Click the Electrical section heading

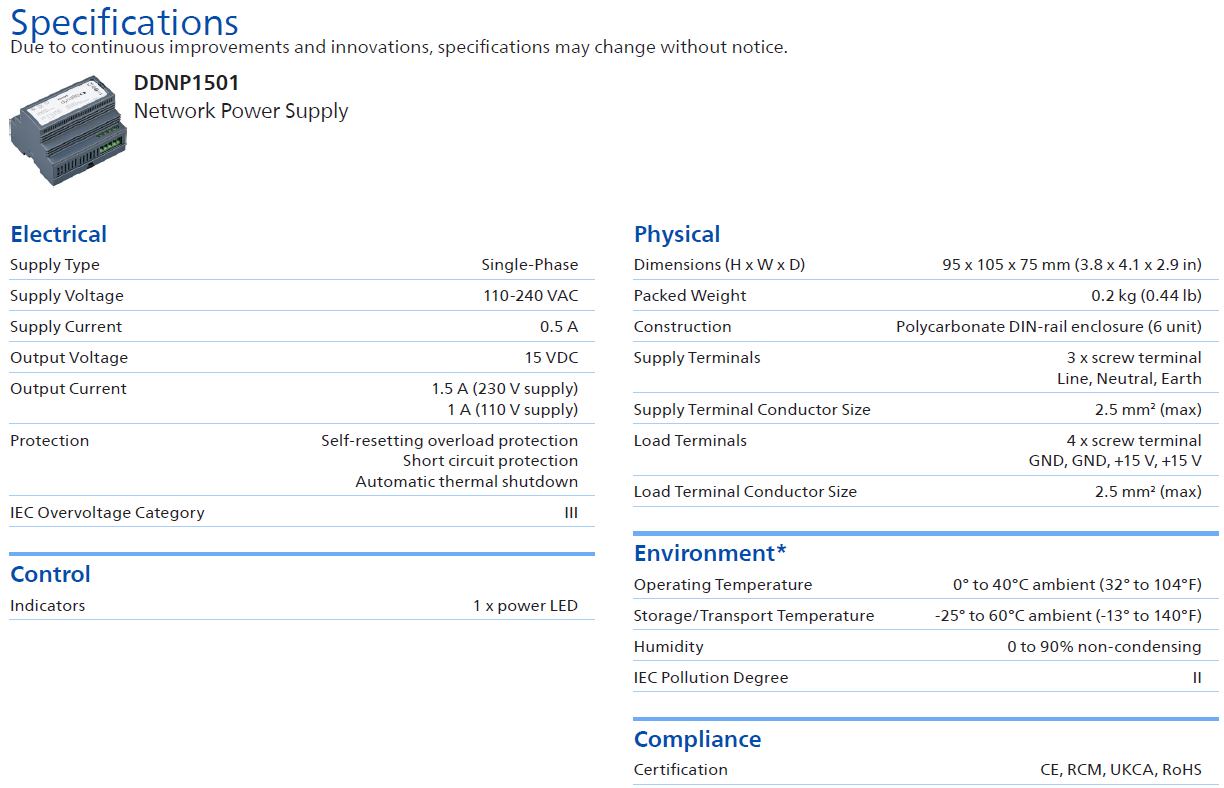[x=58, y=234]
